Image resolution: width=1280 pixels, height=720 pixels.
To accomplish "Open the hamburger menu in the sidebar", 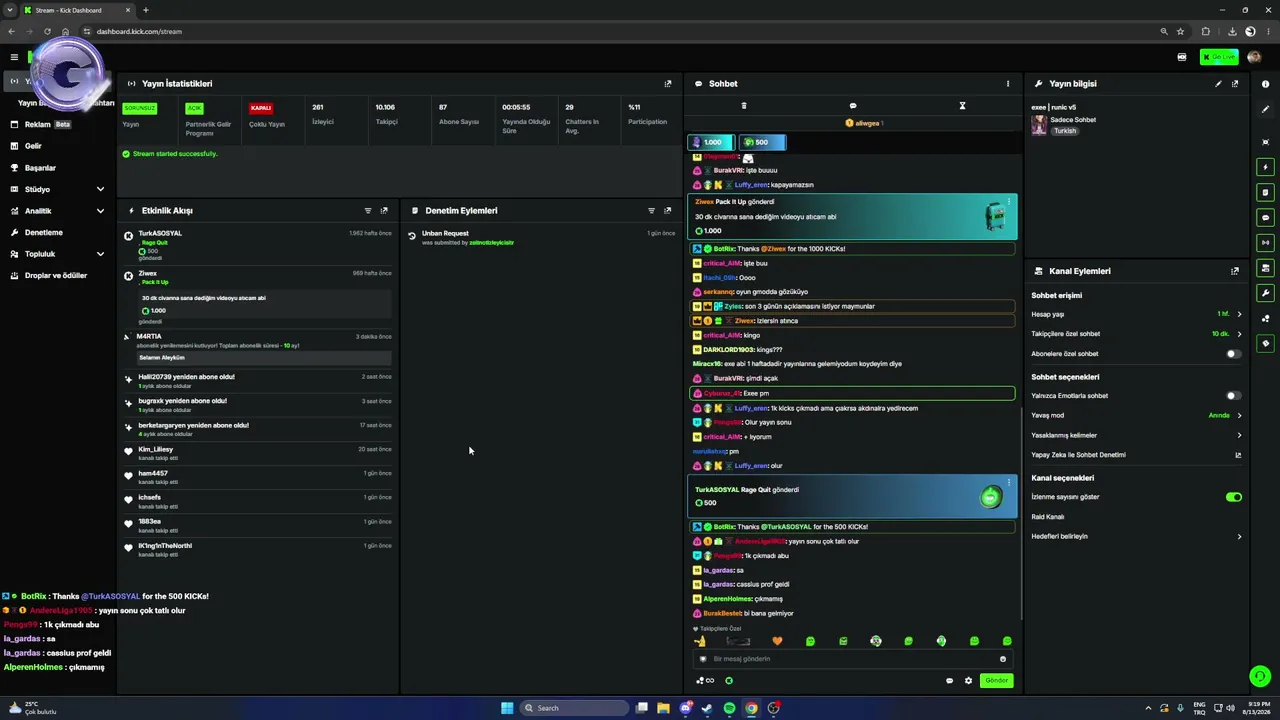I will click(14, 57).
